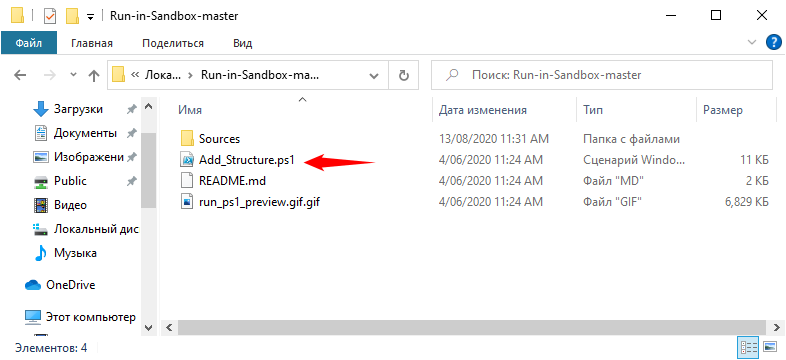Switch to Large icons view layout

click(x=769, y=347)
